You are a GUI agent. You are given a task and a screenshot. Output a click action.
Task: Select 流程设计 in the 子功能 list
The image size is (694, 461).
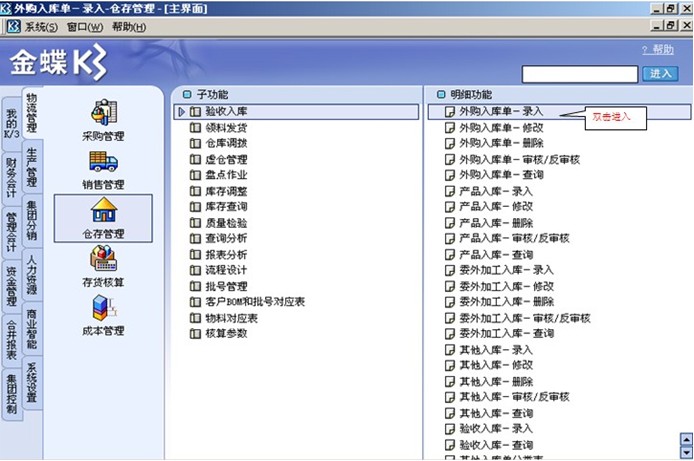(x=226, y=270)
